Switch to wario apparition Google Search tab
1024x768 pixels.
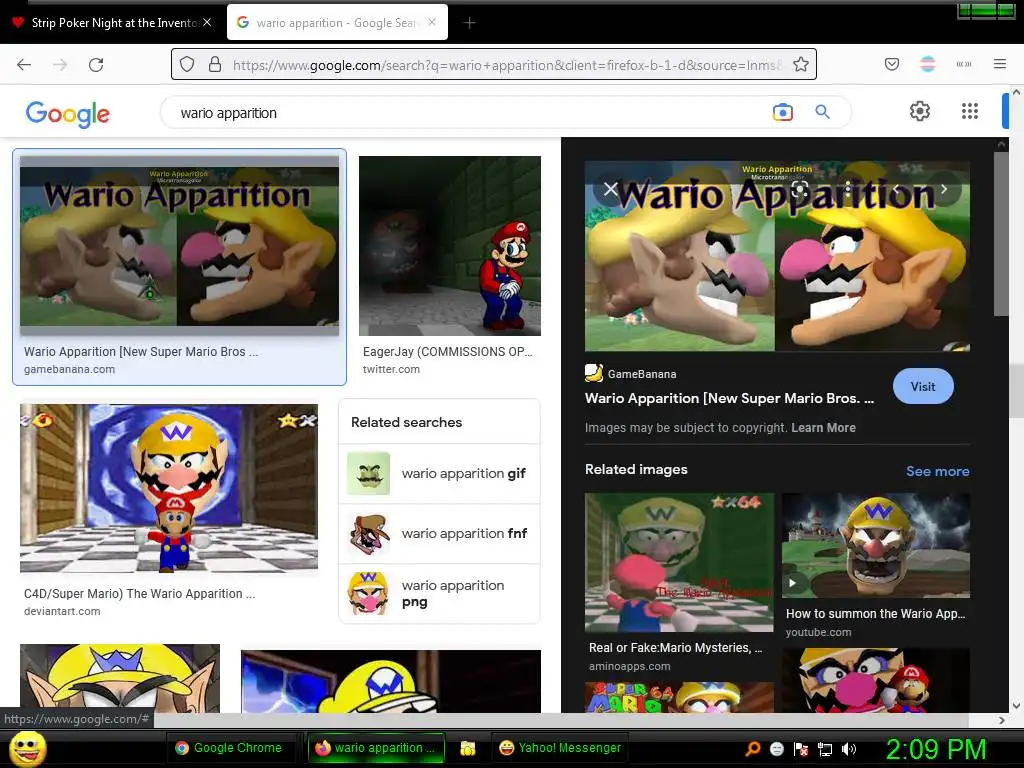pos(337,23)
